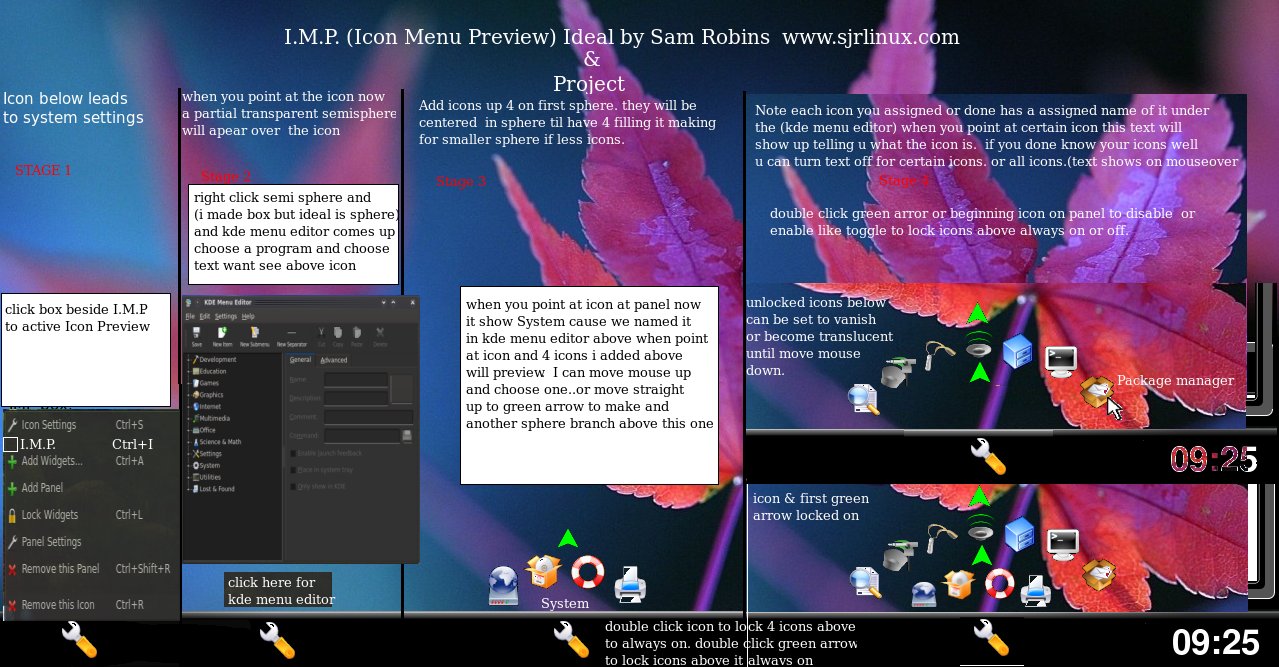The height and width of the screenshot is (667, 1279).
Task: Switch to the Advanced tab
Action: point(334,360)
